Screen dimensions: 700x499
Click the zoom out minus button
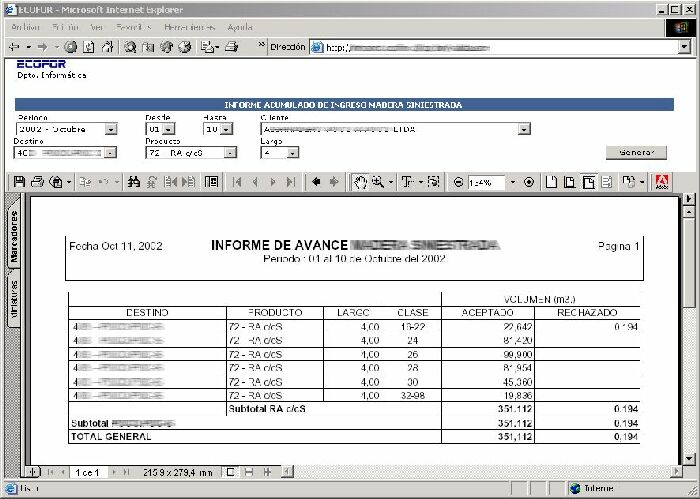(x=458, y=182)
